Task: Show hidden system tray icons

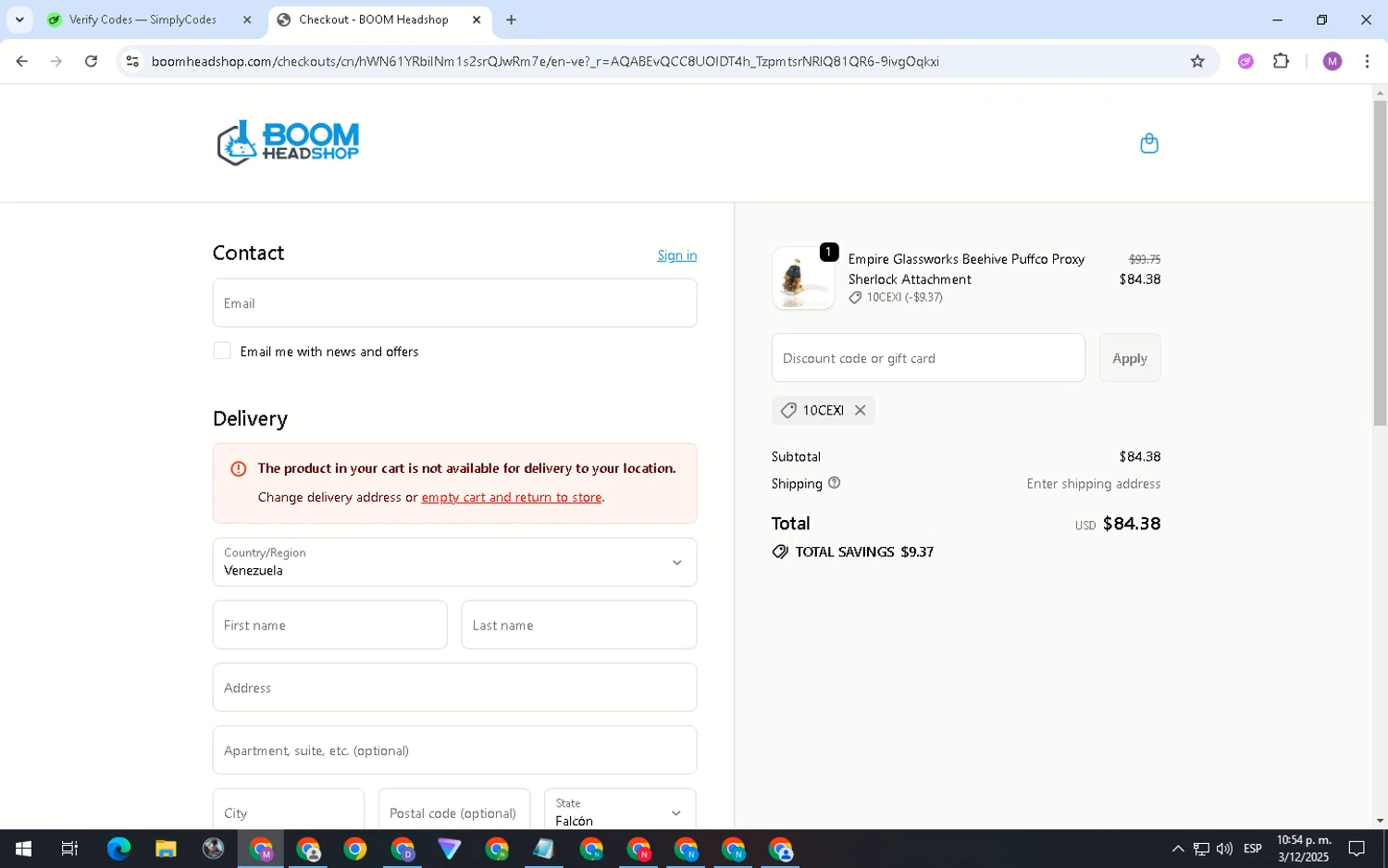Action: [1177, 849]
